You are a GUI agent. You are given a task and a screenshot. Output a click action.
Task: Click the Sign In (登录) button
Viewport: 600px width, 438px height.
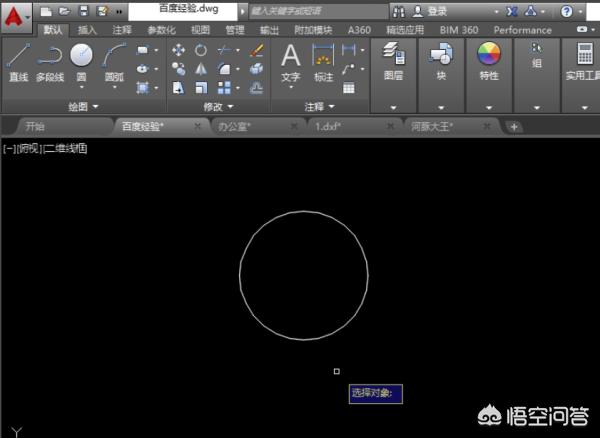click(x=437, y=11)
